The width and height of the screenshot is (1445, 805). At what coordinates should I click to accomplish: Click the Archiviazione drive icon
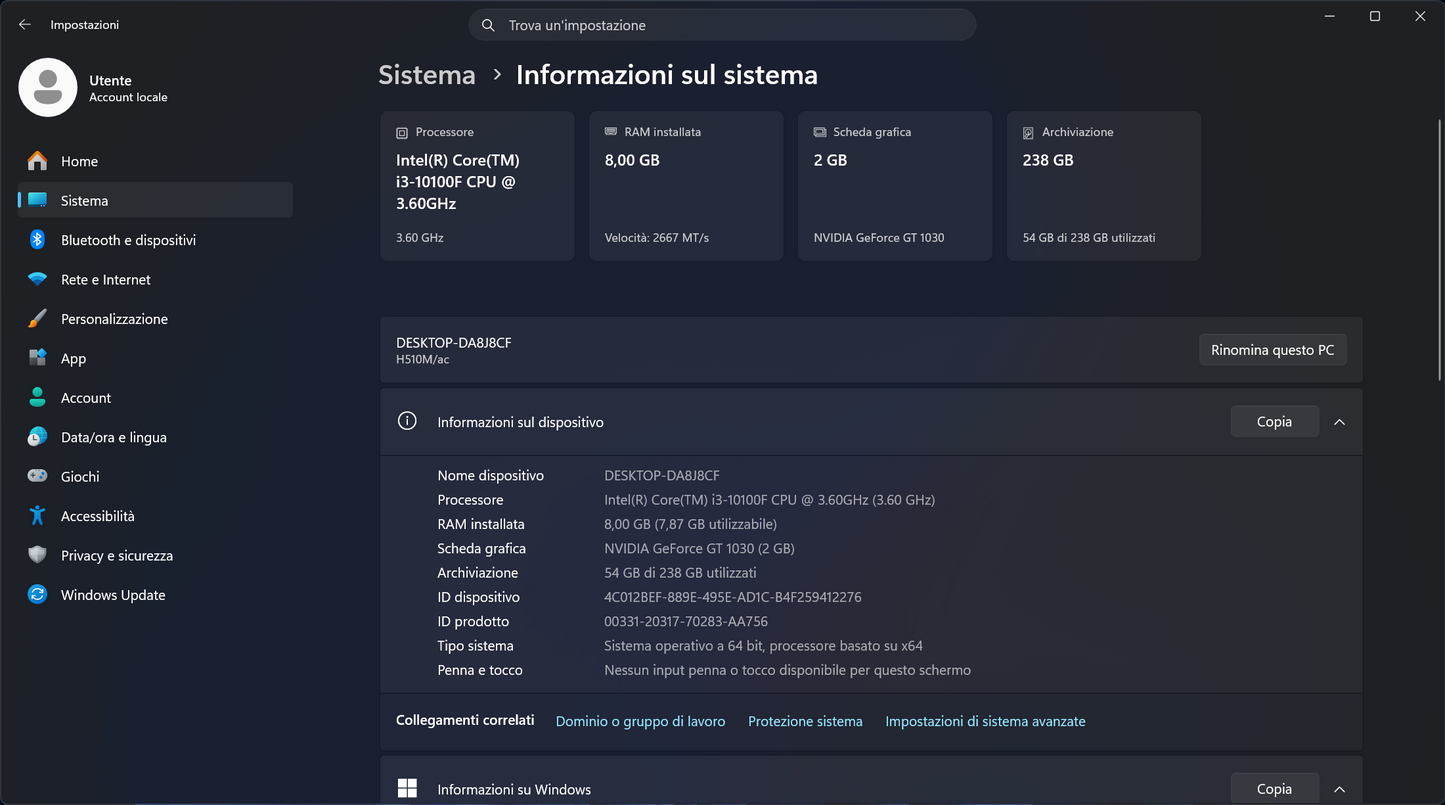click(x=1028, y=132)
